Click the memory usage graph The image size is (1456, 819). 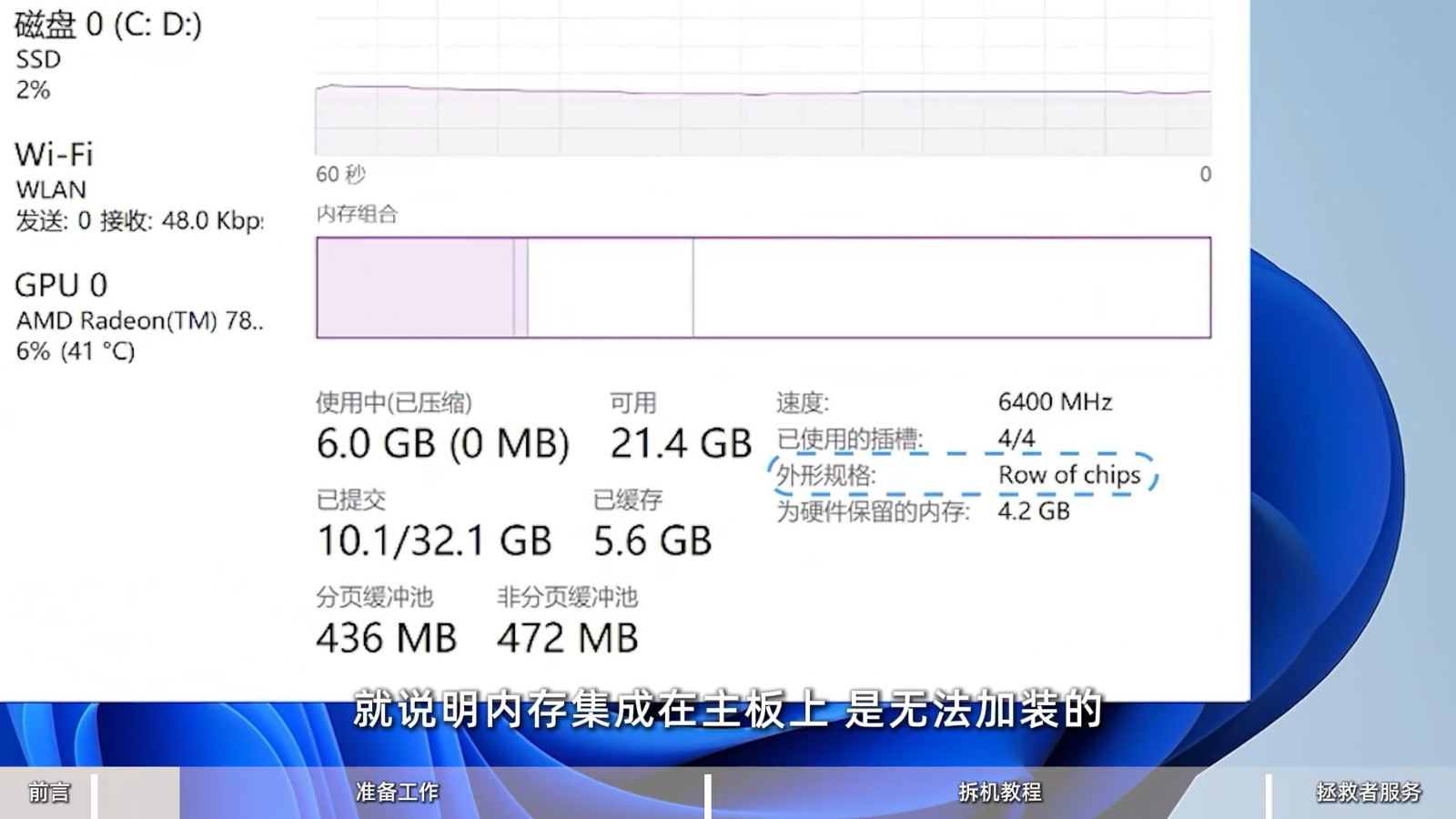(x=763, y=91)
